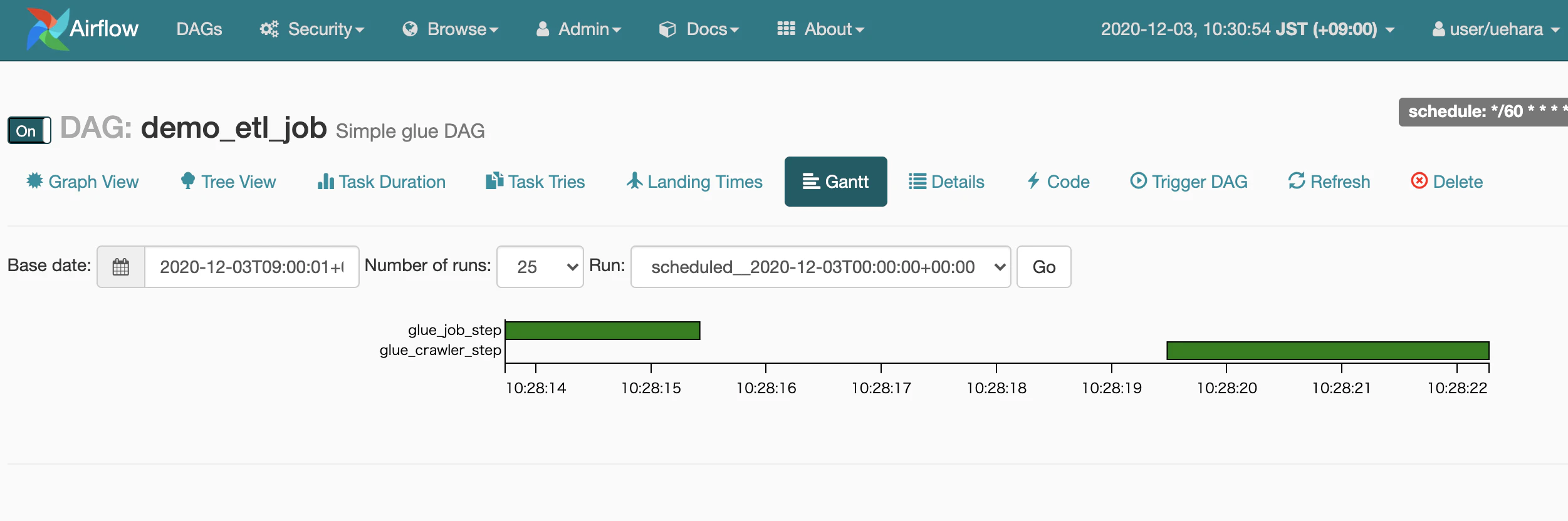Open the About dropdown menu
Screen dimensions: 1568x521
pyautogui.click(x=820, y=29)
